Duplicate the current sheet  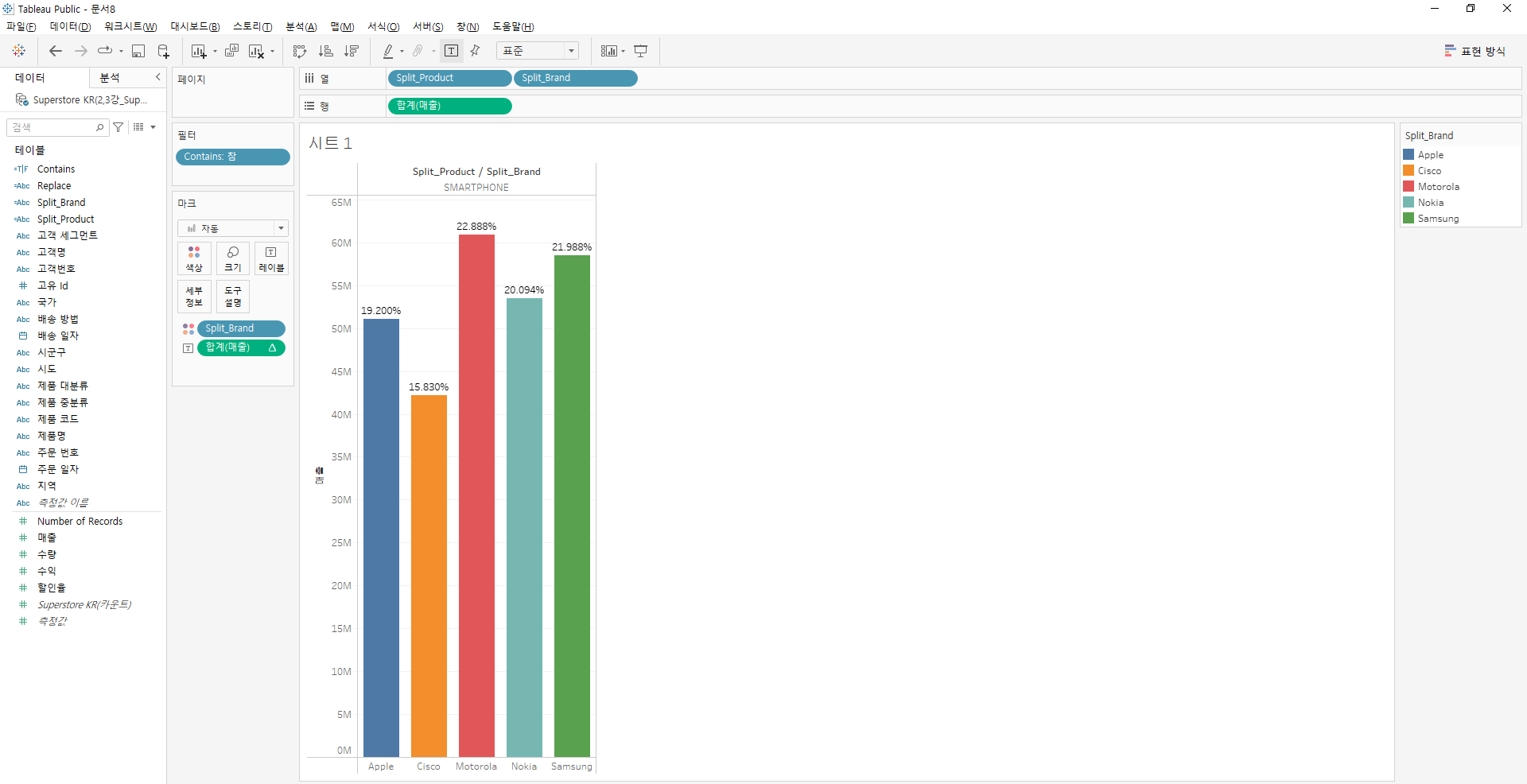pos(231,51)
